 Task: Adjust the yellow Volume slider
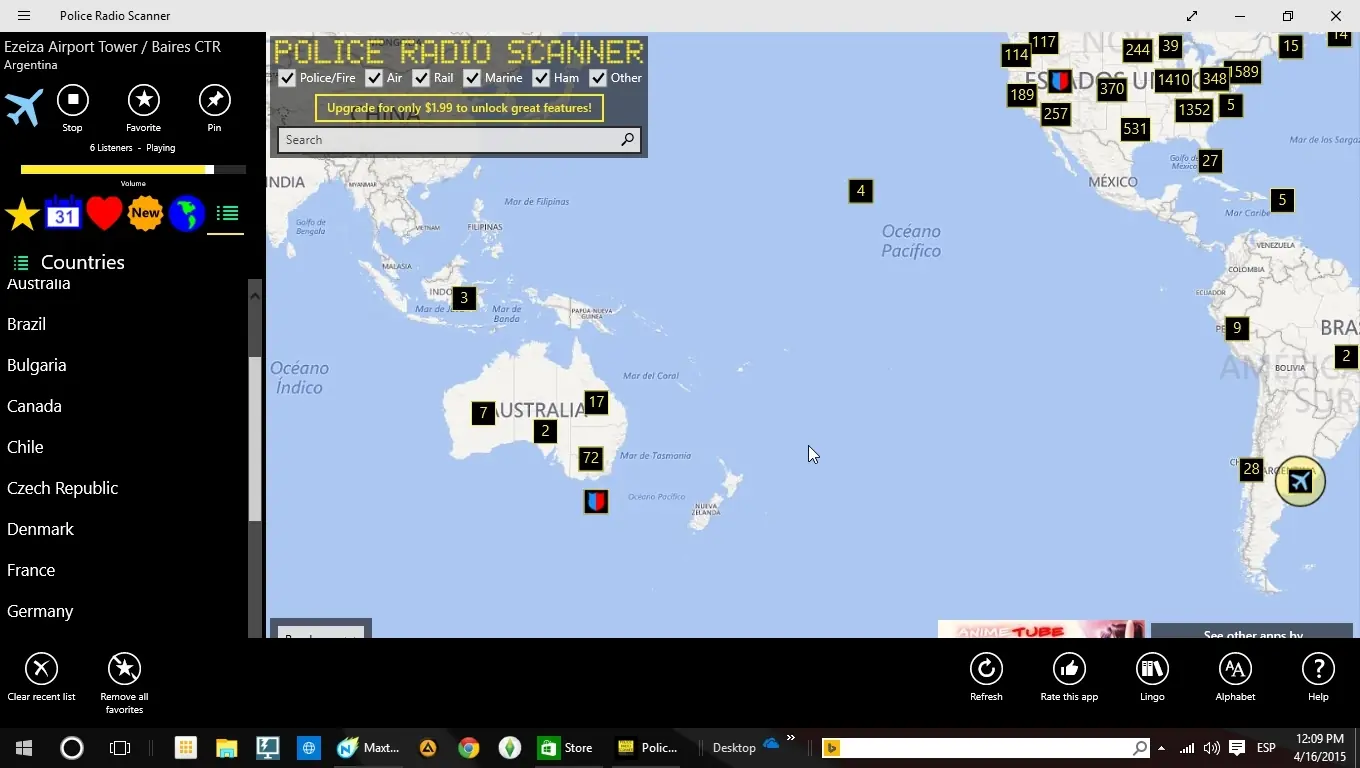pos(133,170)
